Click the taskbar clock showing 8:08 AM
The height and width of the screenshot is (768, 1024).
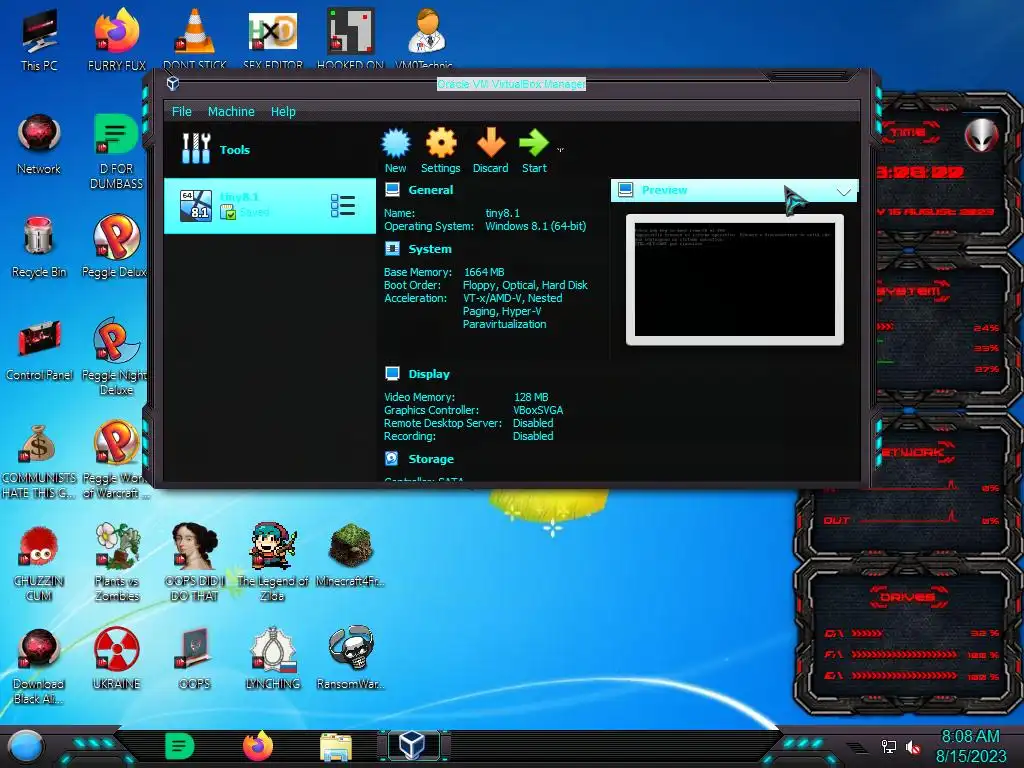[x=970, y=746]
